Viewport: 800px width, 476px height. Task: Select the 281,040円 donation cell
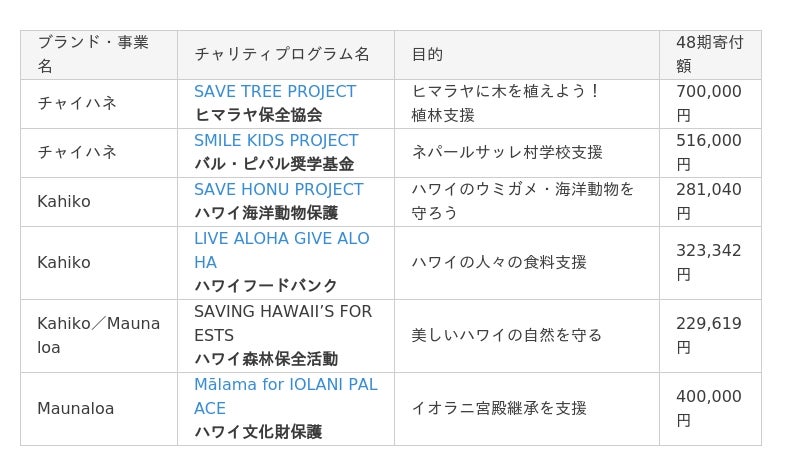tap(710, 202)
